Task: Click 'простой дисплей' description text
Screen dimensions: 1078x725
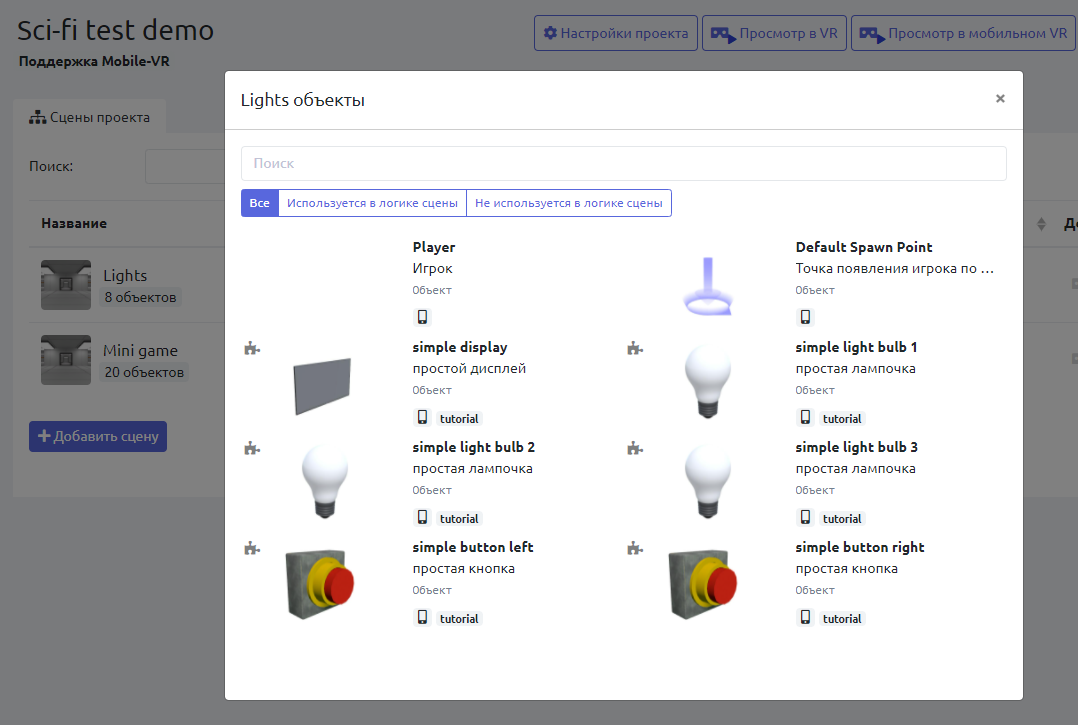Action: [x=469, y=368]
